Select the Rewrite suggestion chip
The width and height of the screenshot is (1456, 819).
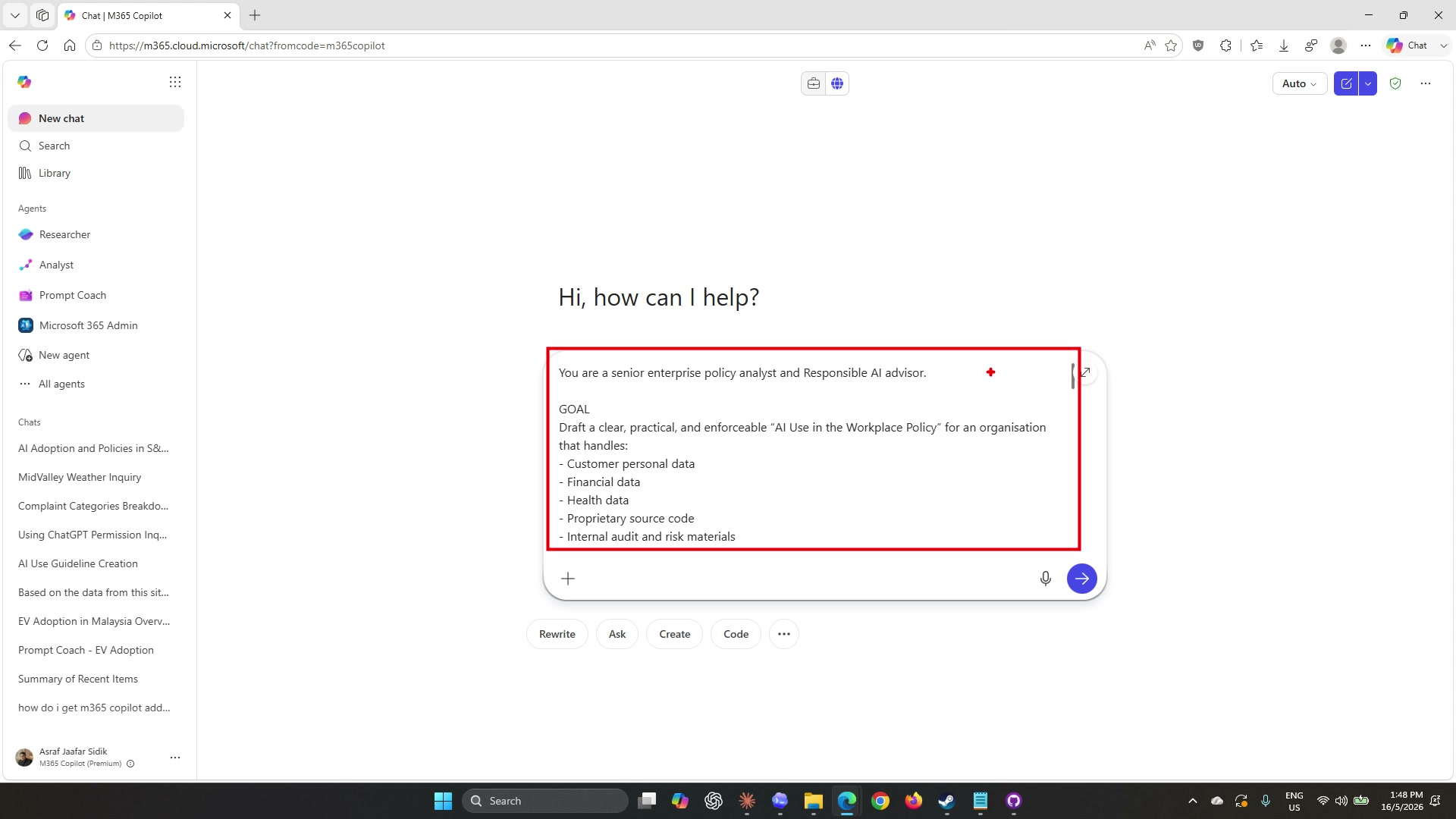(x=557, y=634)
